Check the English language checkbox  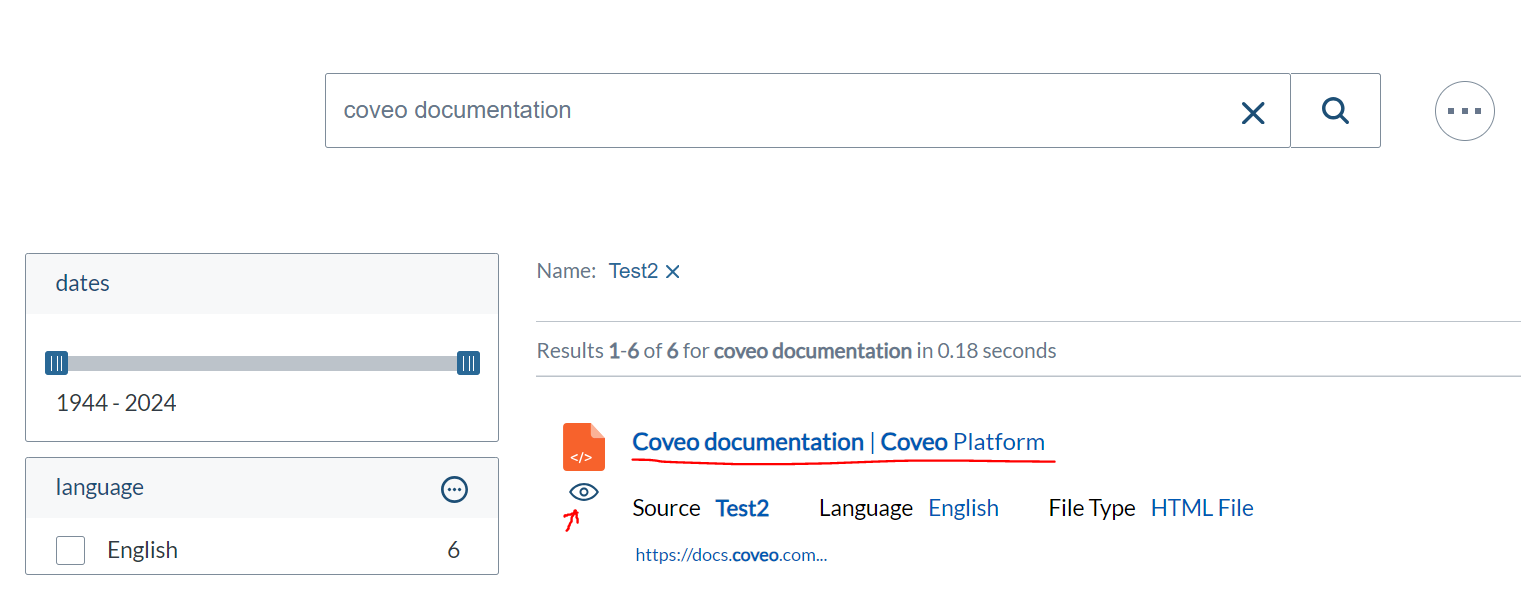(x=70, y=550)
